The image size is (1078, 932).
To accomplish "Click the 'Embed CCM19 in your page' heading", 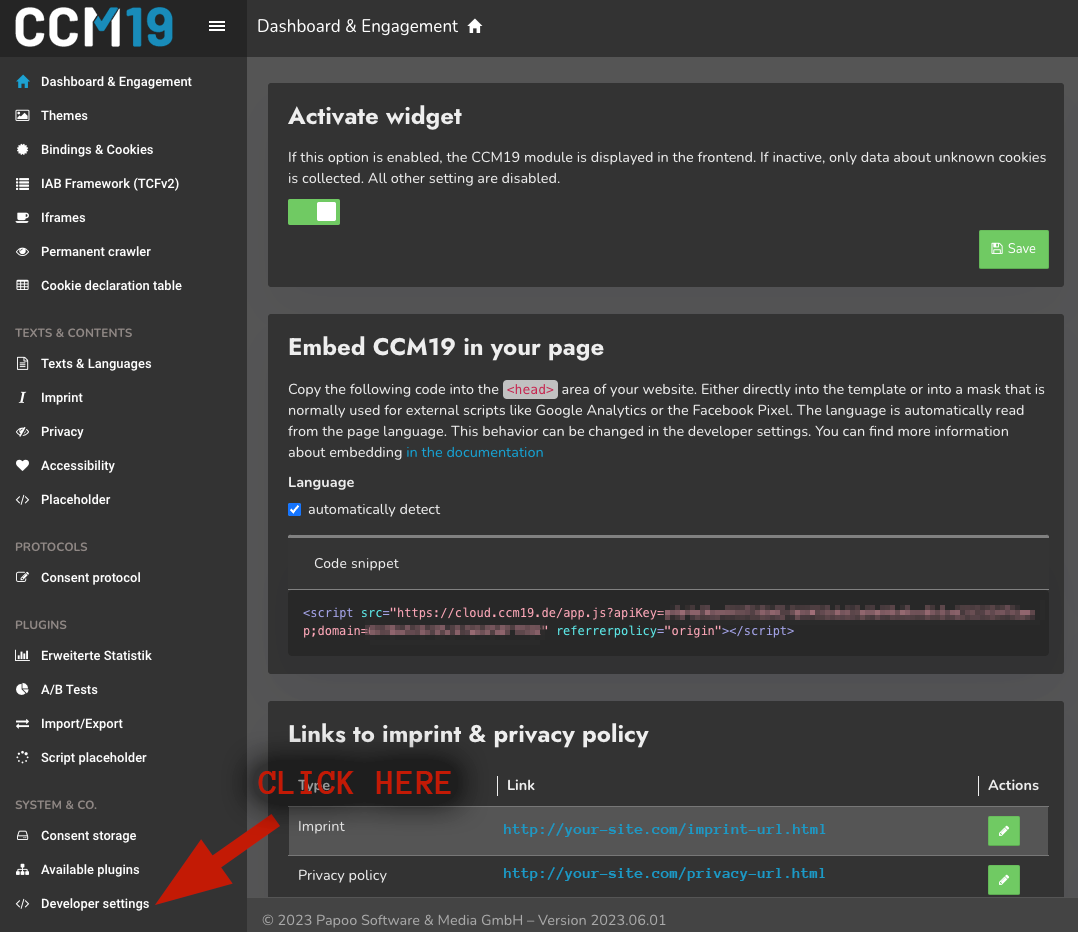I will point(446,347).
